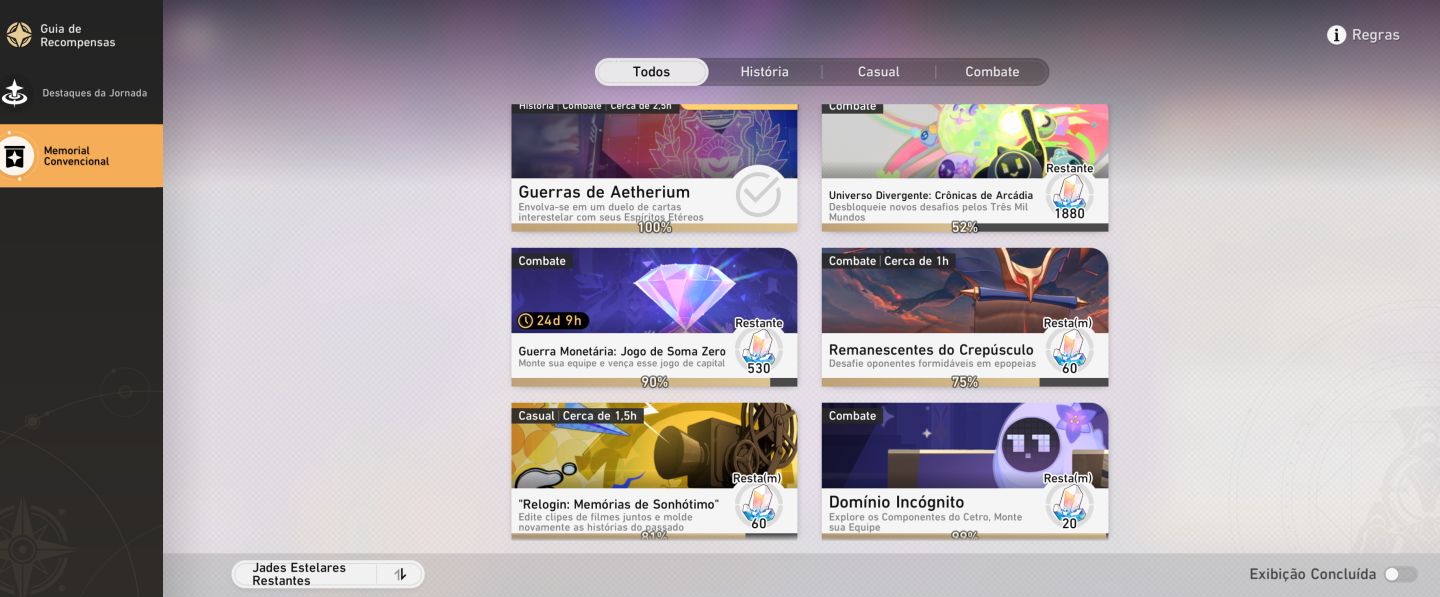This screenshot has width=1440, height=597.
Task: Select the Todos filter tab
Action: tap(652, 72)
